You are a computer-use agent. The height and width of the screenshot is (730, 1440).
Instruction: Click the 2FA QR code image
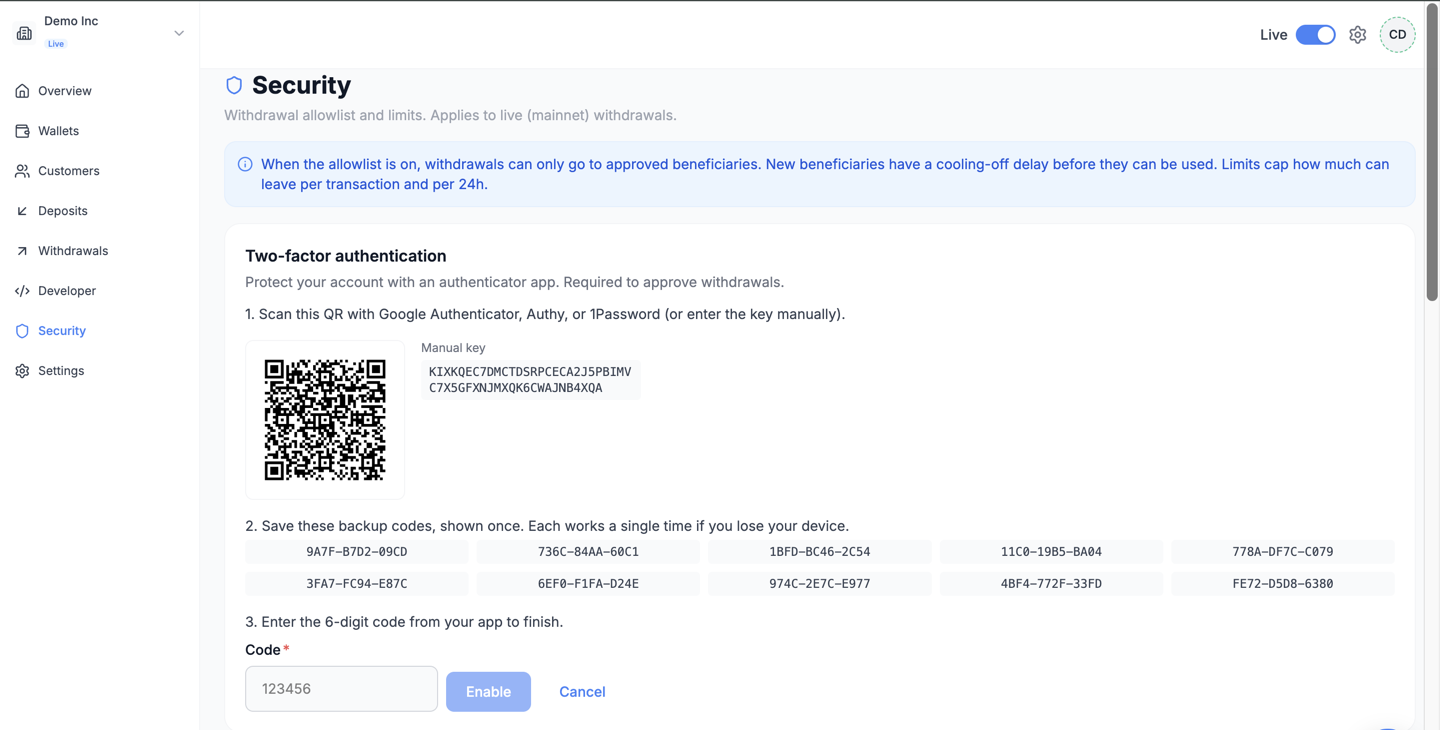point(325,420)
